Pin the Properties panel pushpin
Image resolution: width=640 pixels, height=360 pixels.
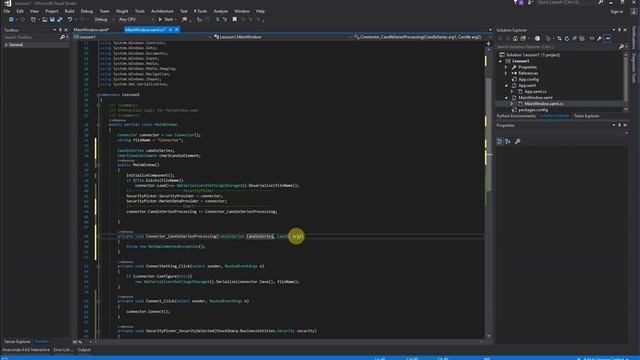pos(619,125)
